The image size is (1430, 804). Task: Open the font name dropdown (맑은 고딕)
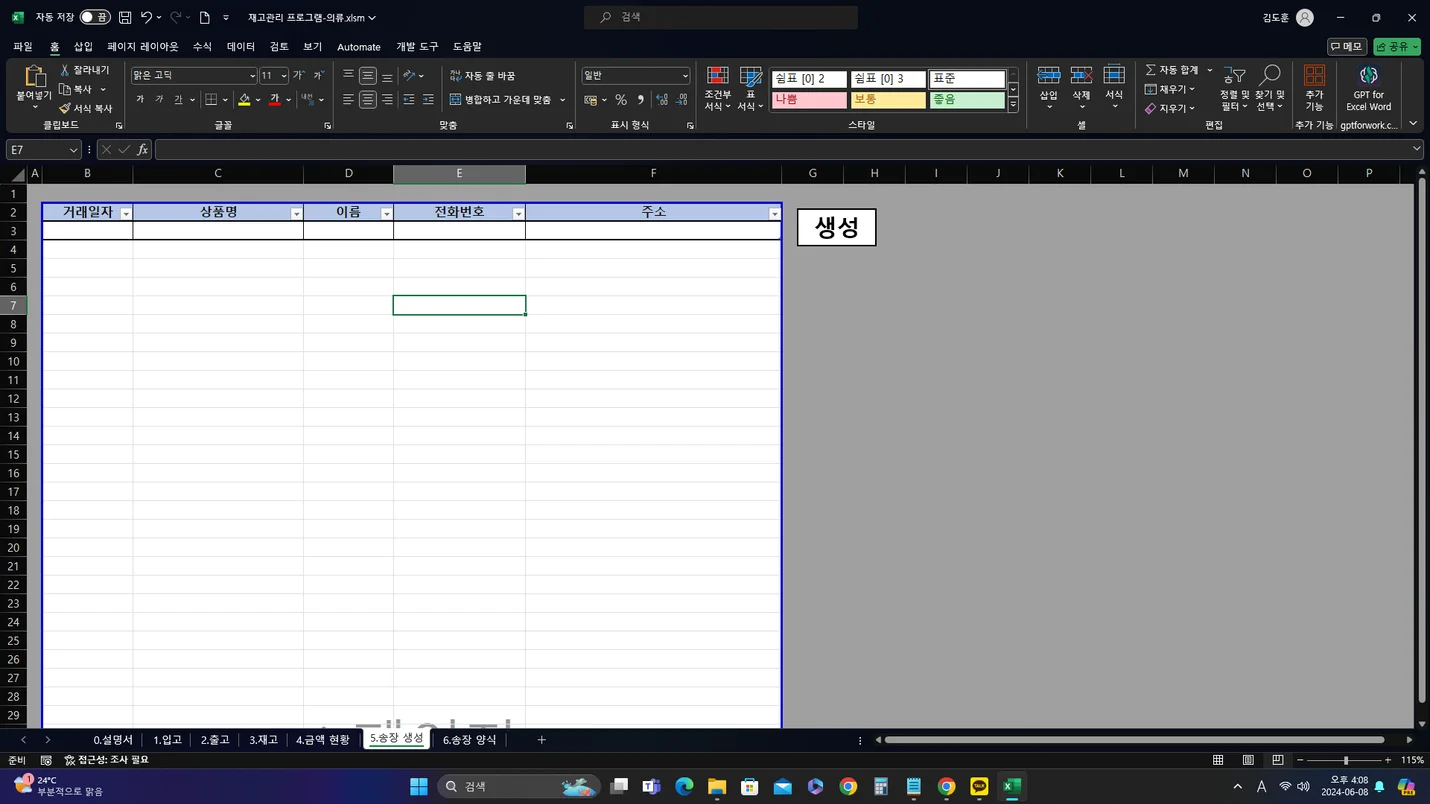click(x=252, y=76)
